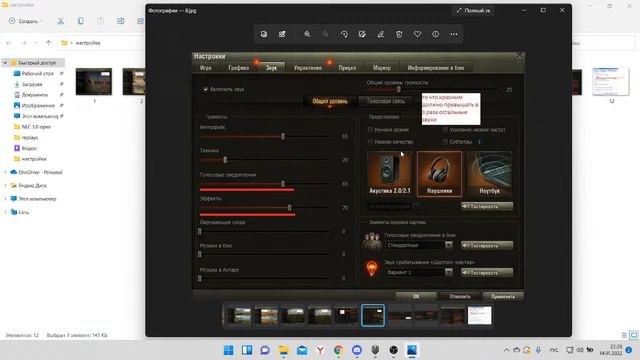Expand the OneDrive tree node
Screen dimensions: 640x360
5,172
